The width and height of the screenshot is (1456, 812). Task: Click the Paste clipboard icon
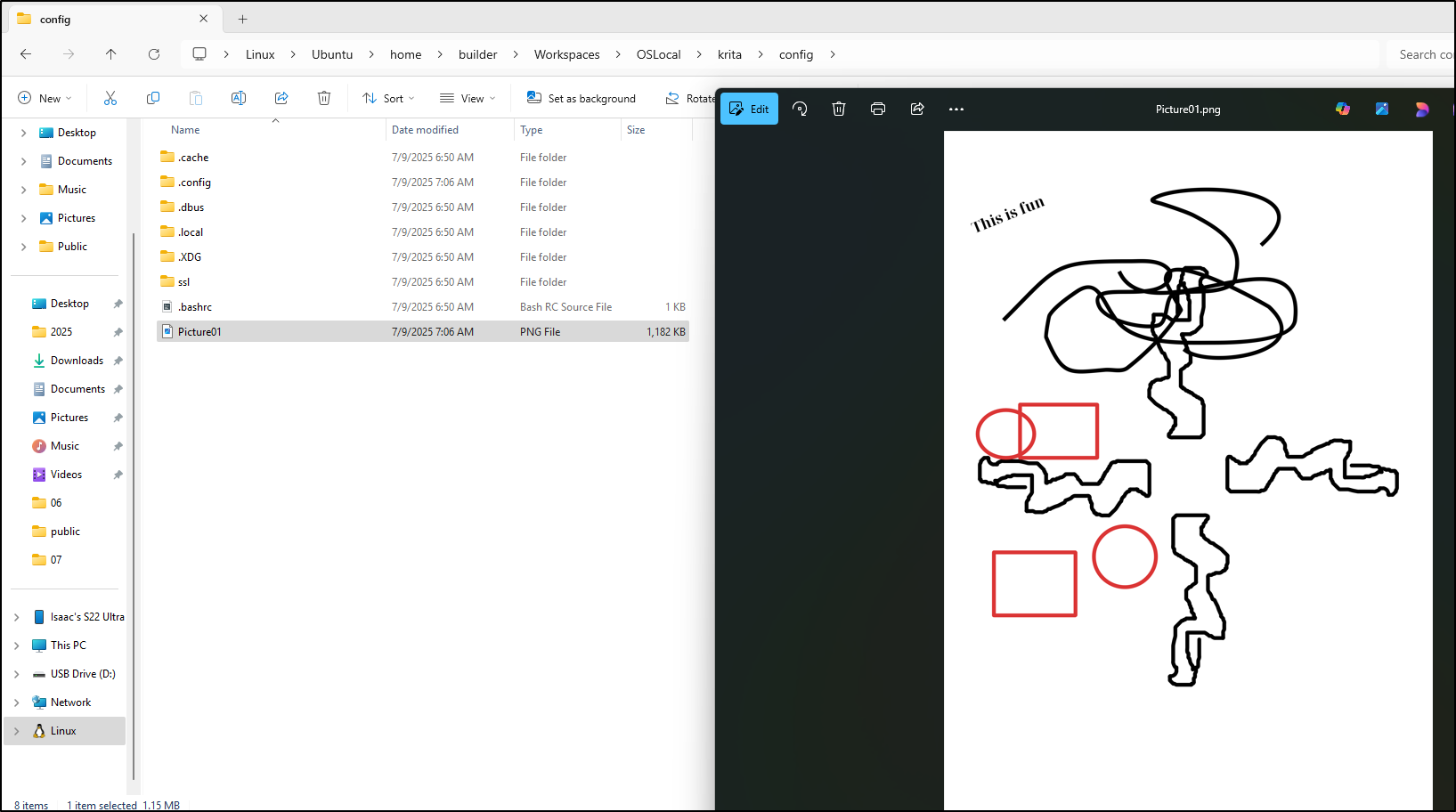pyautogui.click(x=196, y=98)
